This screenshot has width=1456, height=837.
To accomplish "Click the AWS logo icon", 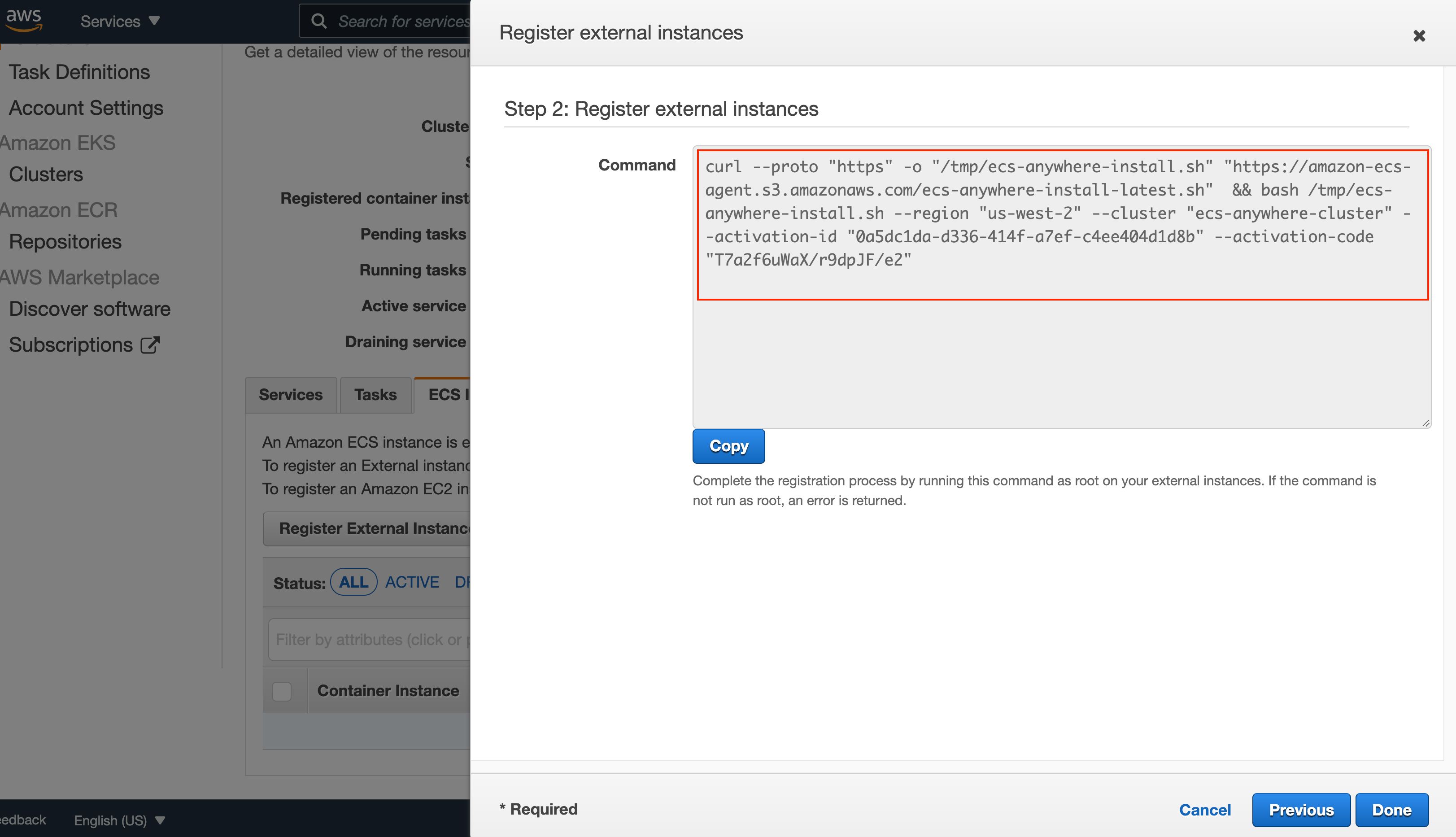I will tap(24, 20).
